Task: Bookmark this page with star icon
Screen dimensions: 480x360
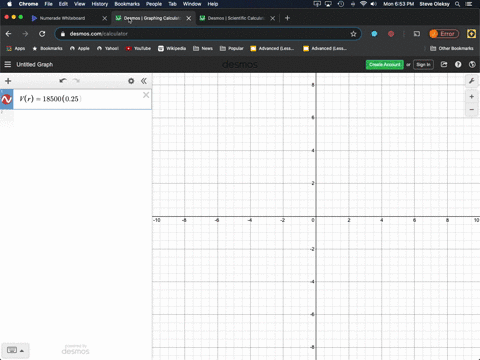Action: [353, 34]
